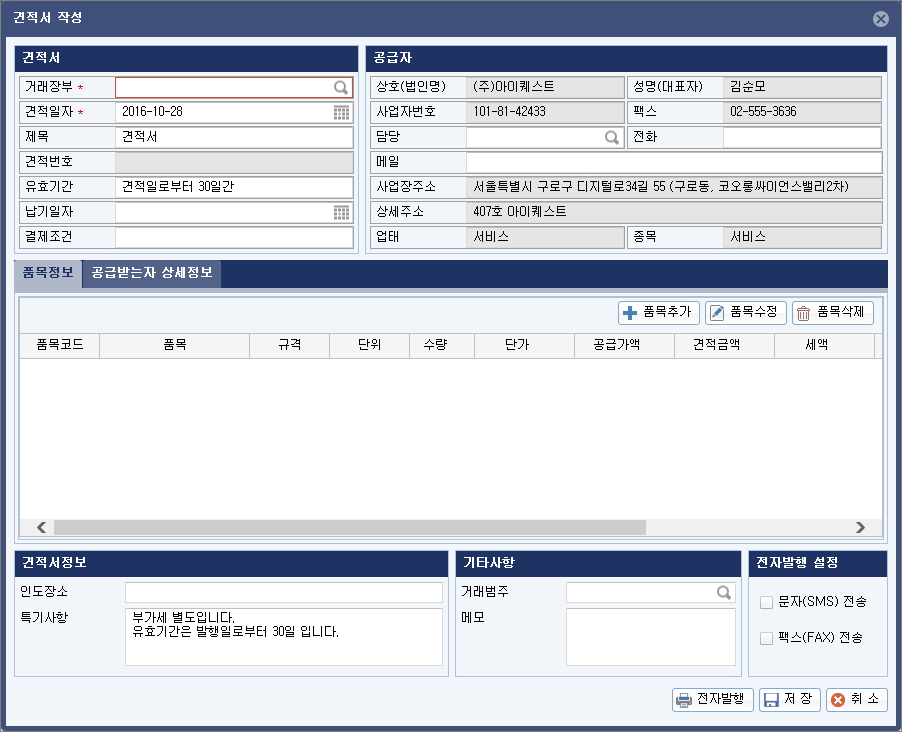Open calendar picker for 납기일자
This screenshot has width=902, height=732.
[341, 212]
